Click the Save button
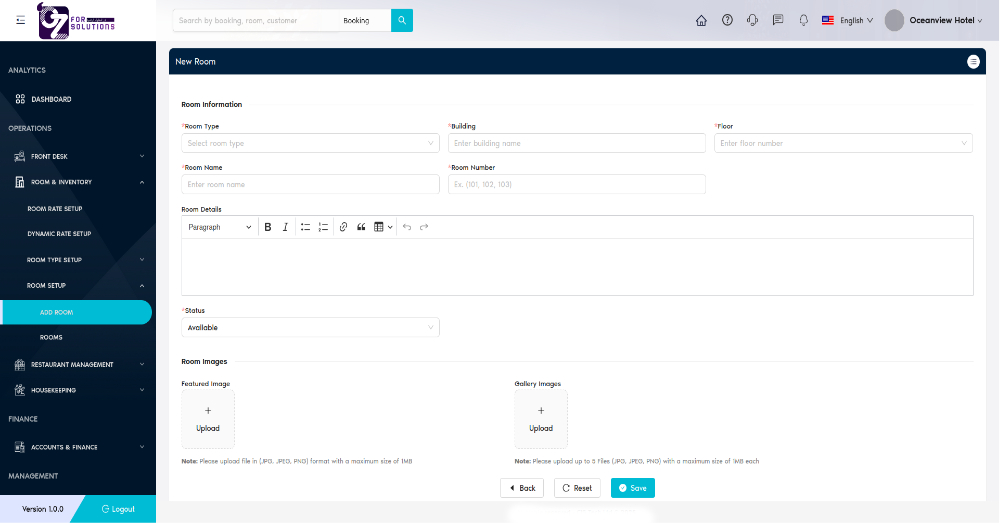This screenshot has height=523, width=1000. click(x=633, y=488)
